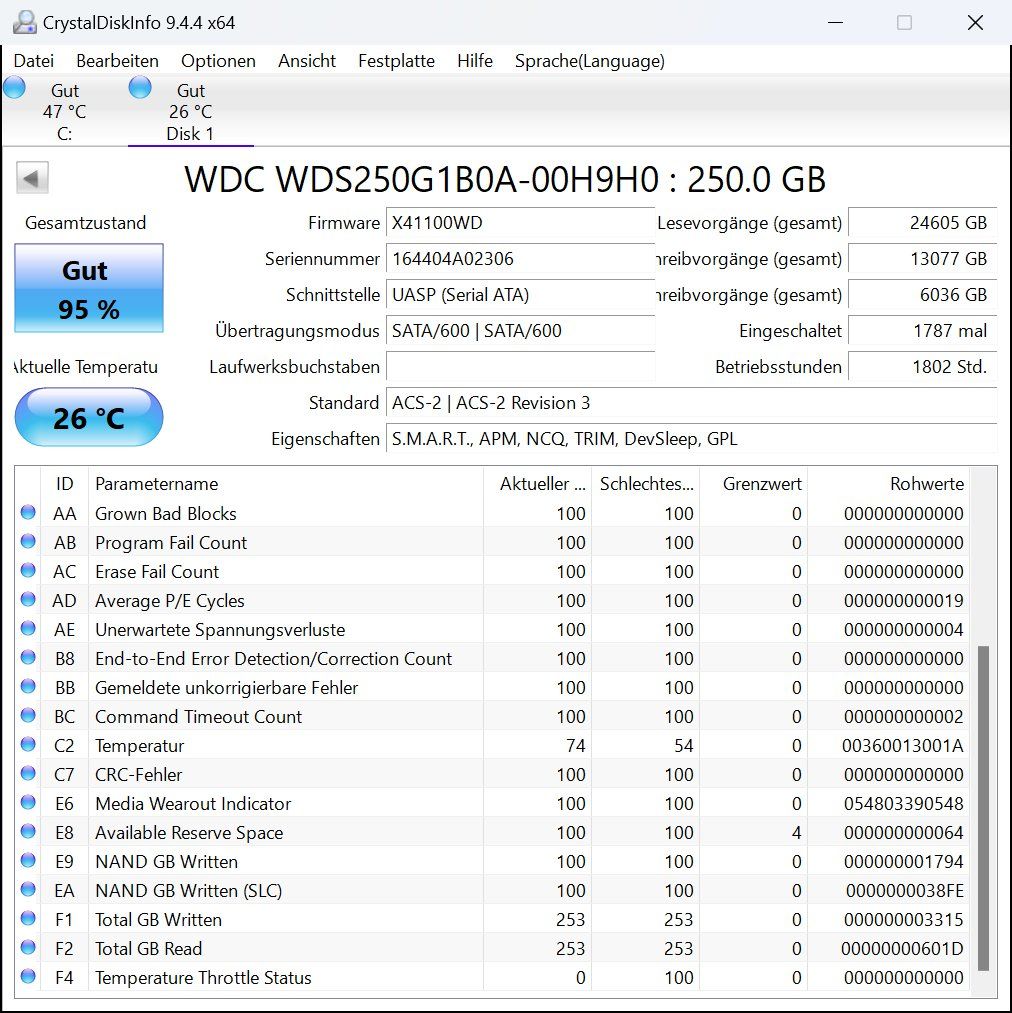Open the Bearbeiten menu
Screen dimensions: 1012x1013
click(117, 61)
